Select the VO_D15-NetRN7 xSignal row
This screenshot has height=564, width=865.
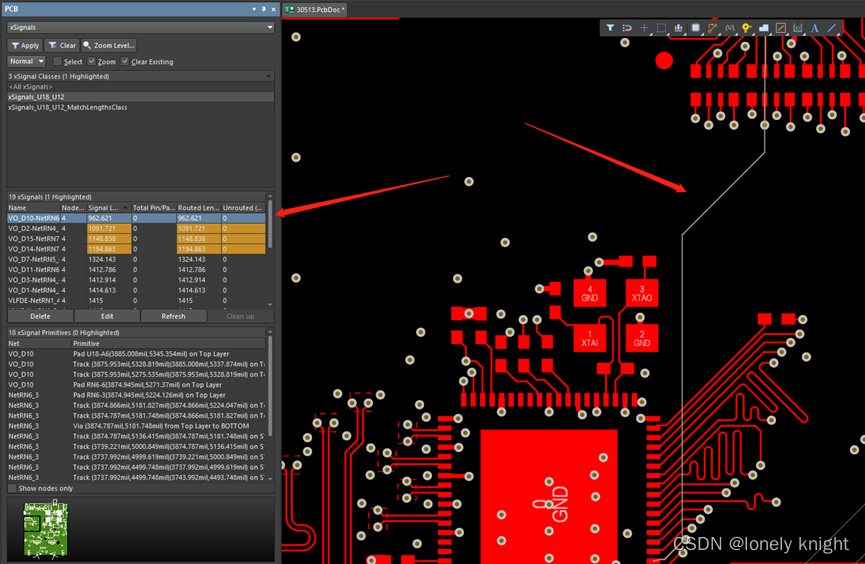point(136,239)
